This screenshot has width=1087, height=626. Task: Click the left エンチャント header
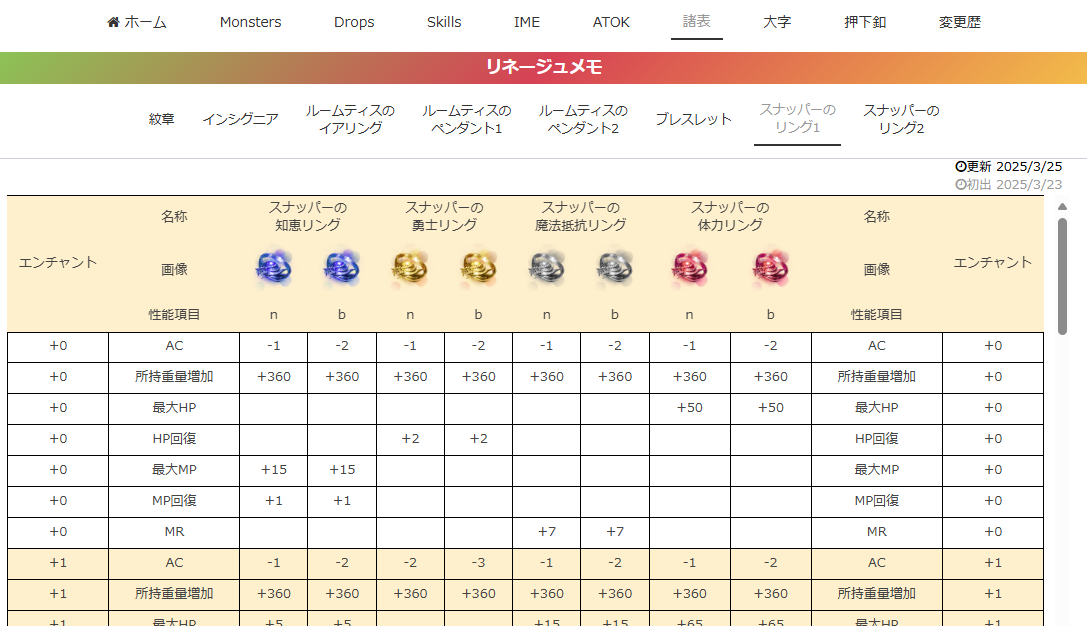pos(58,262)
